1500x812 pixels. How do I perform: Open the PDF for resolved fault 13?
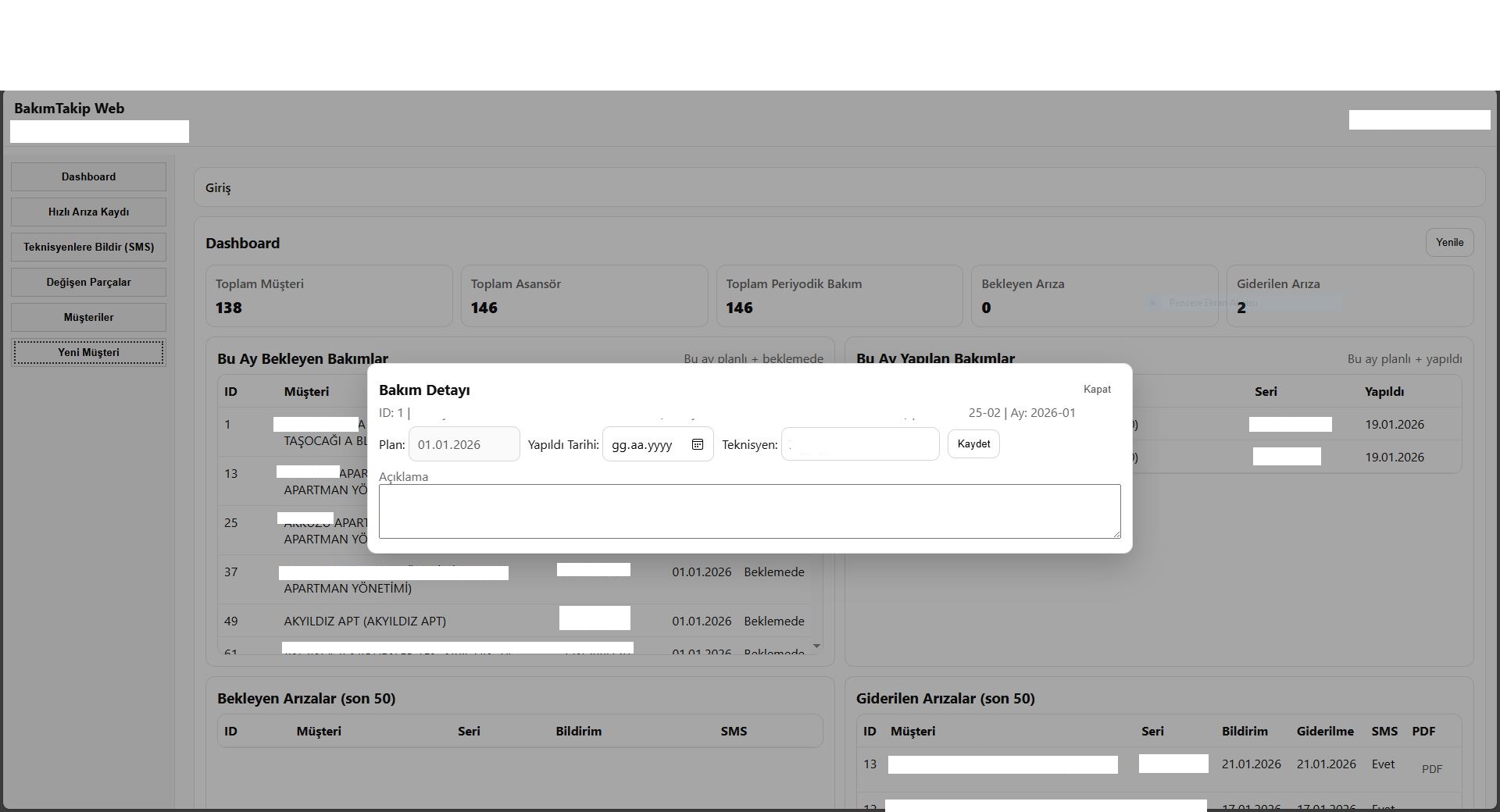point(1431,769)
